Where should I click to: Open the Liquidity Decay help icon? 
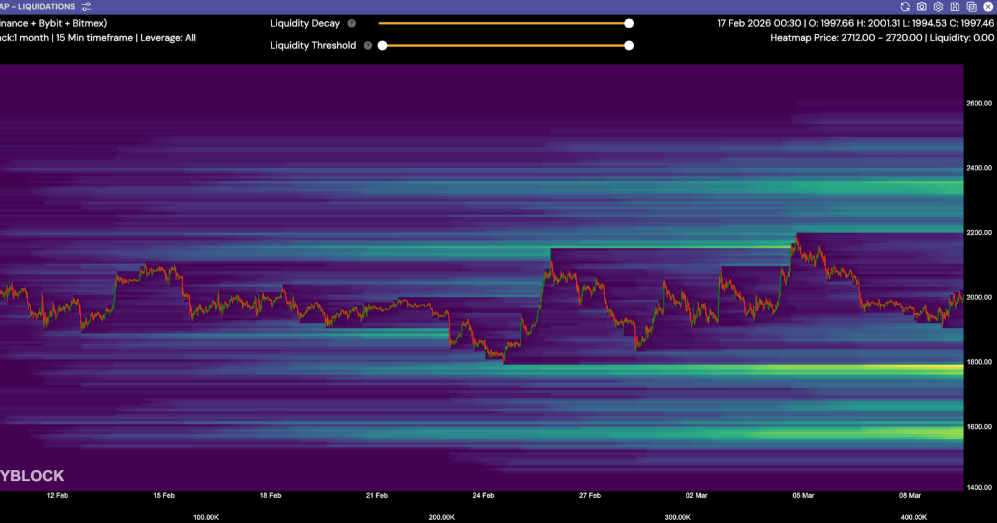click(352, 24)
